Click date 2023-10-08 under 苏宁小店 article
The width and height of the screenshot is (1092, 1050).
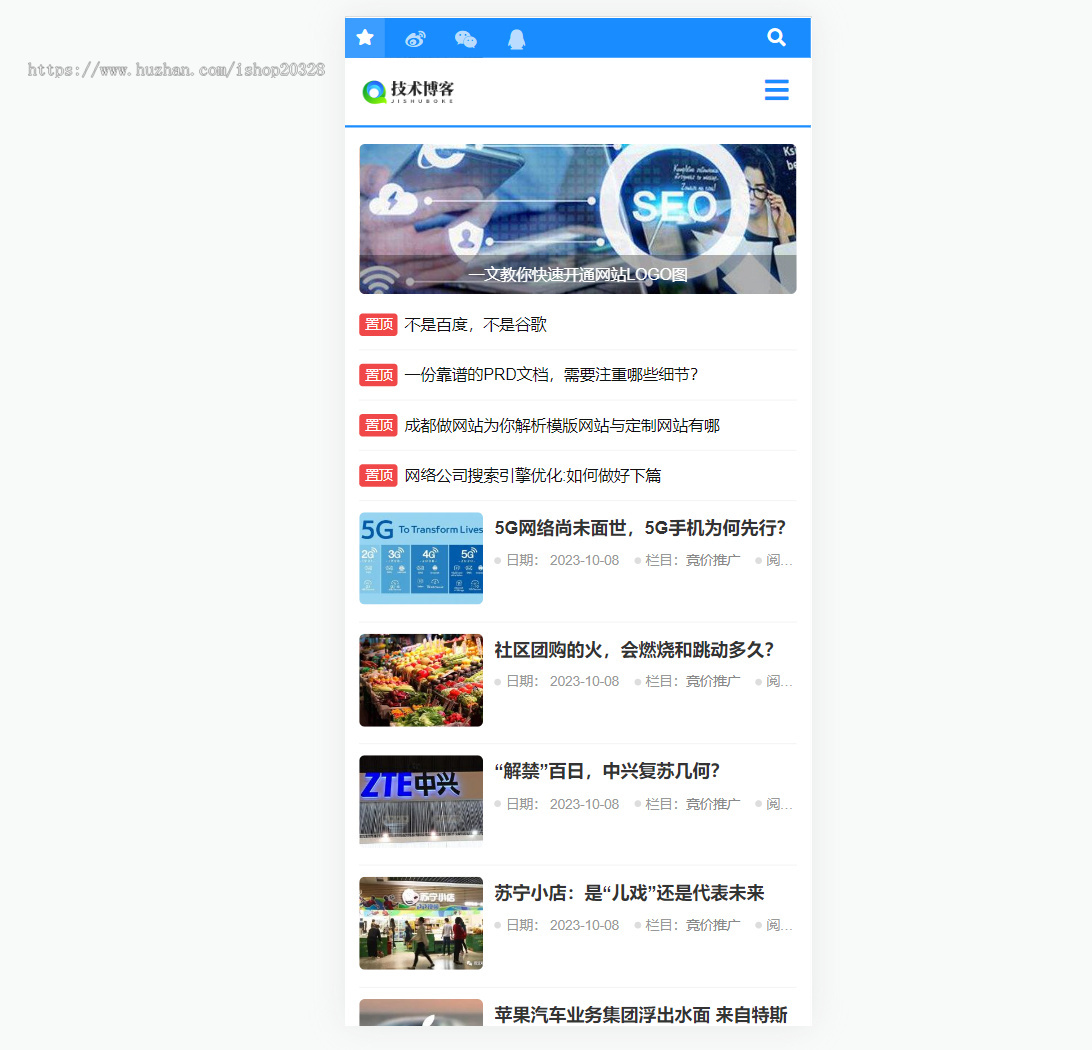584,925
